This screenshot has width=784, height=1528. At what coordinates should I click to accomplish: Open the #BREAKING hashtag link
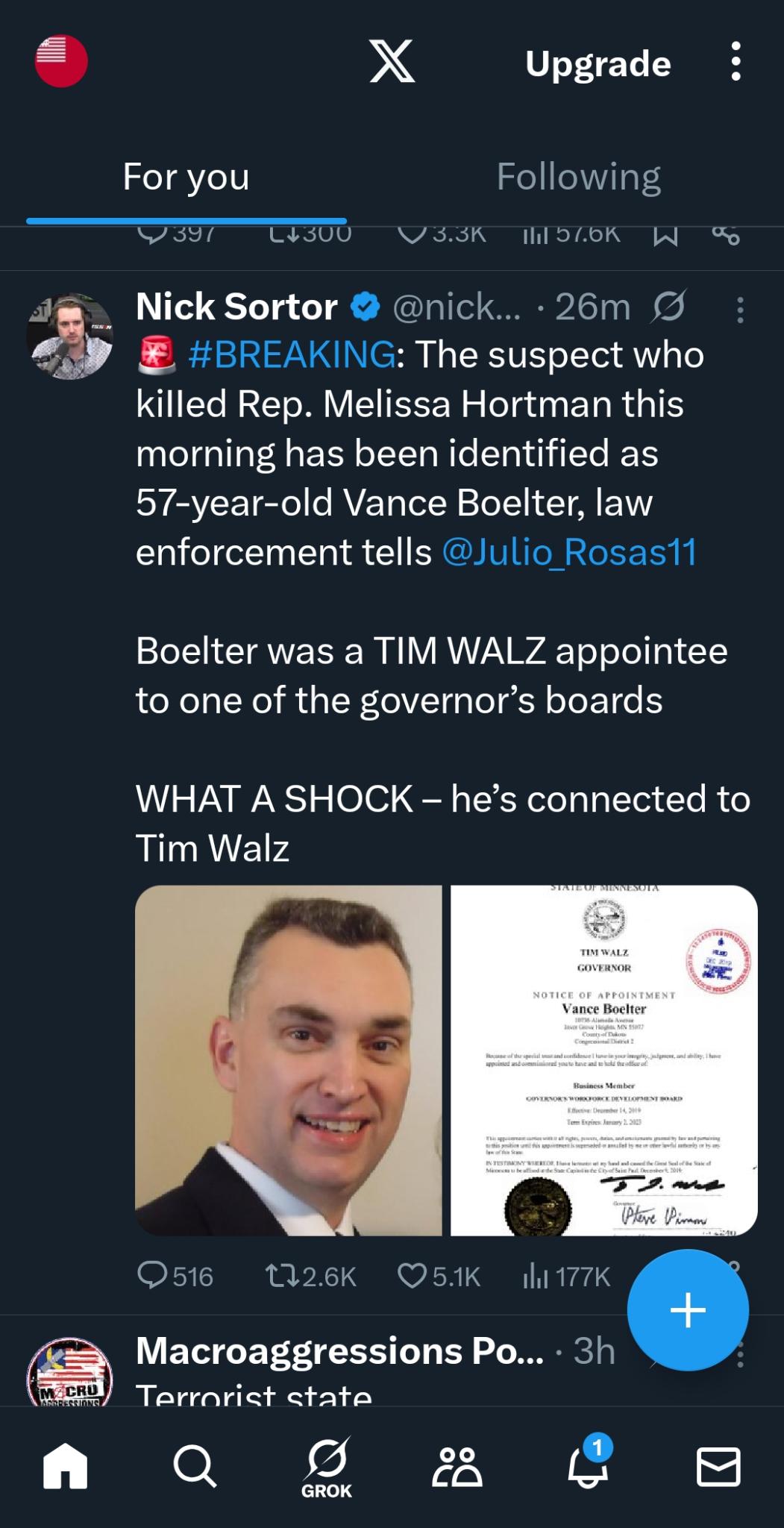pyautogui.click(x=292, y=354)
